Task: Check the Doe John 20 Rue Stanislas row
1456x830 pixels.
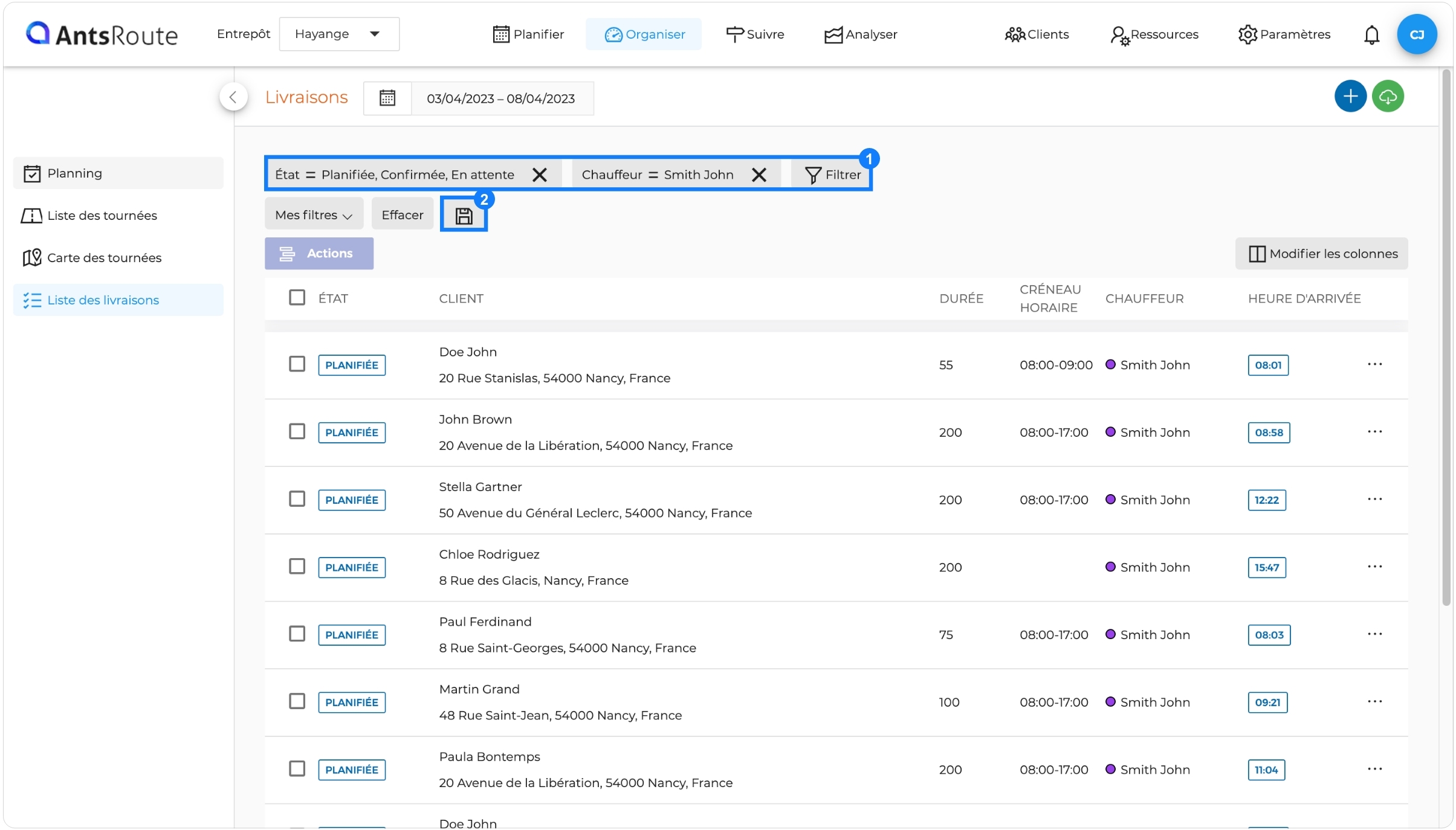Action: coord(297,364)
